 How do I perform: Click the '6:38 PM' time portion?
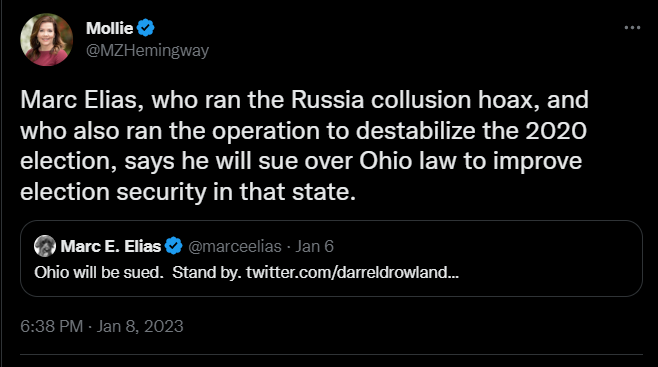coord(52,326)
